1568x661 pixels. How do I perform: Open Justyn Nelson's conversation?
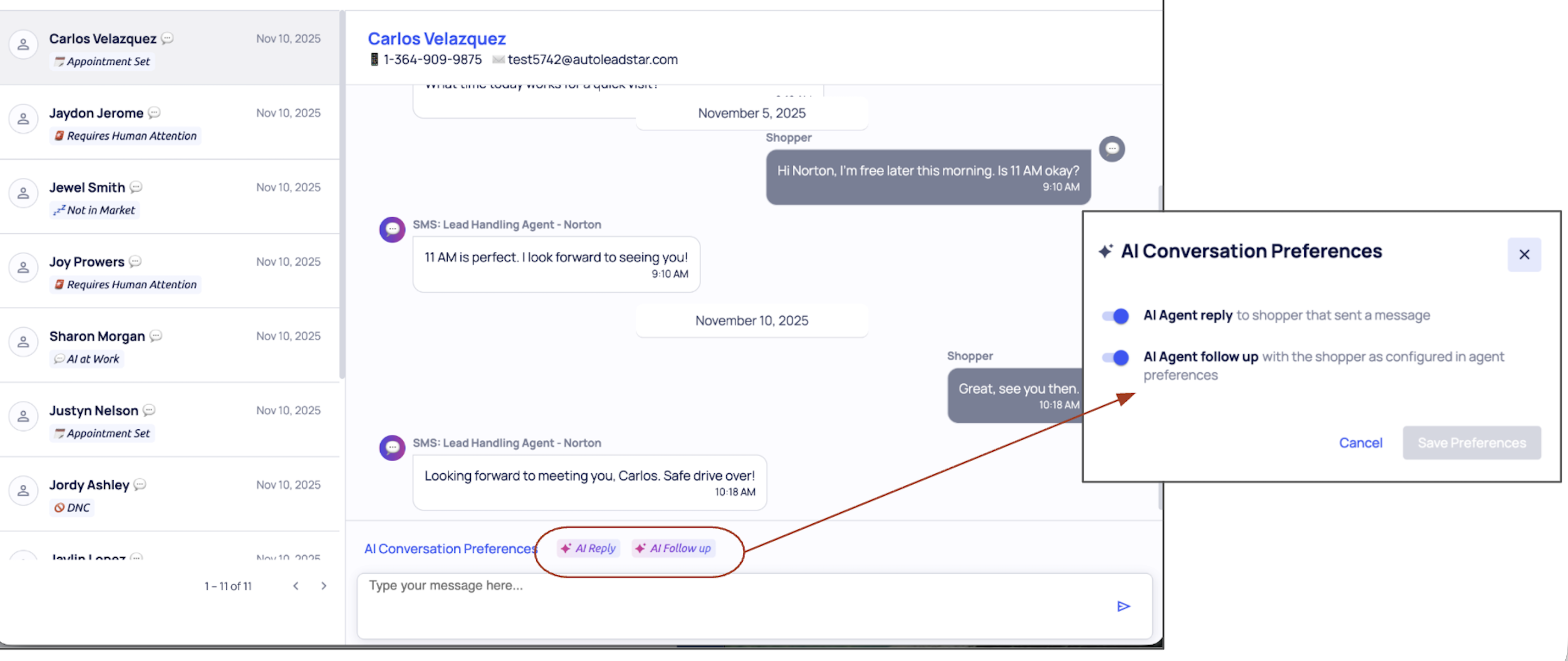click(169, 420)
